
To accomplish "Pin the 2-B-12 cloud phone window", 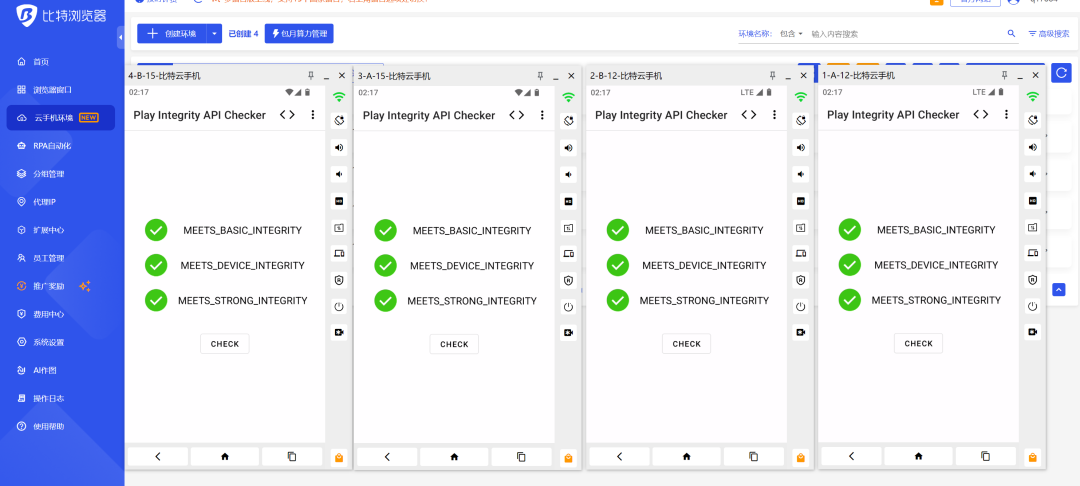I will click(773, 76).
